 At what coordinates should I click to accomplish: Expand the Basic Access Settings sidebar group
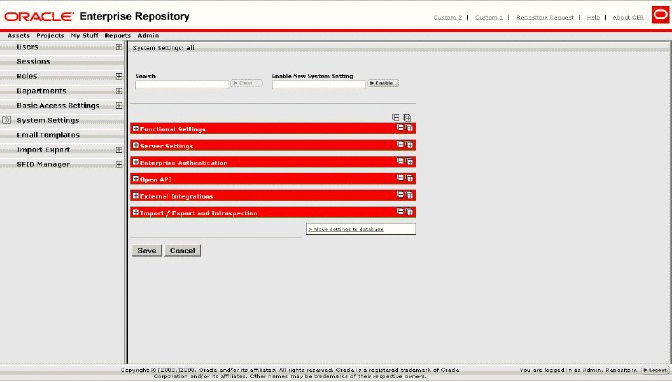(119, 105)
